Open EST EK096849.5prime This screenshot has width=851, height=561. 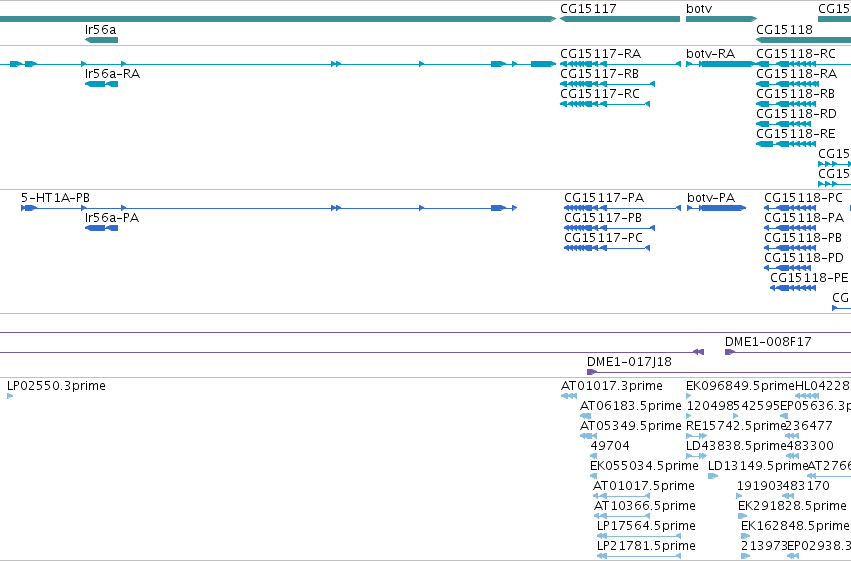coord(740,386)
